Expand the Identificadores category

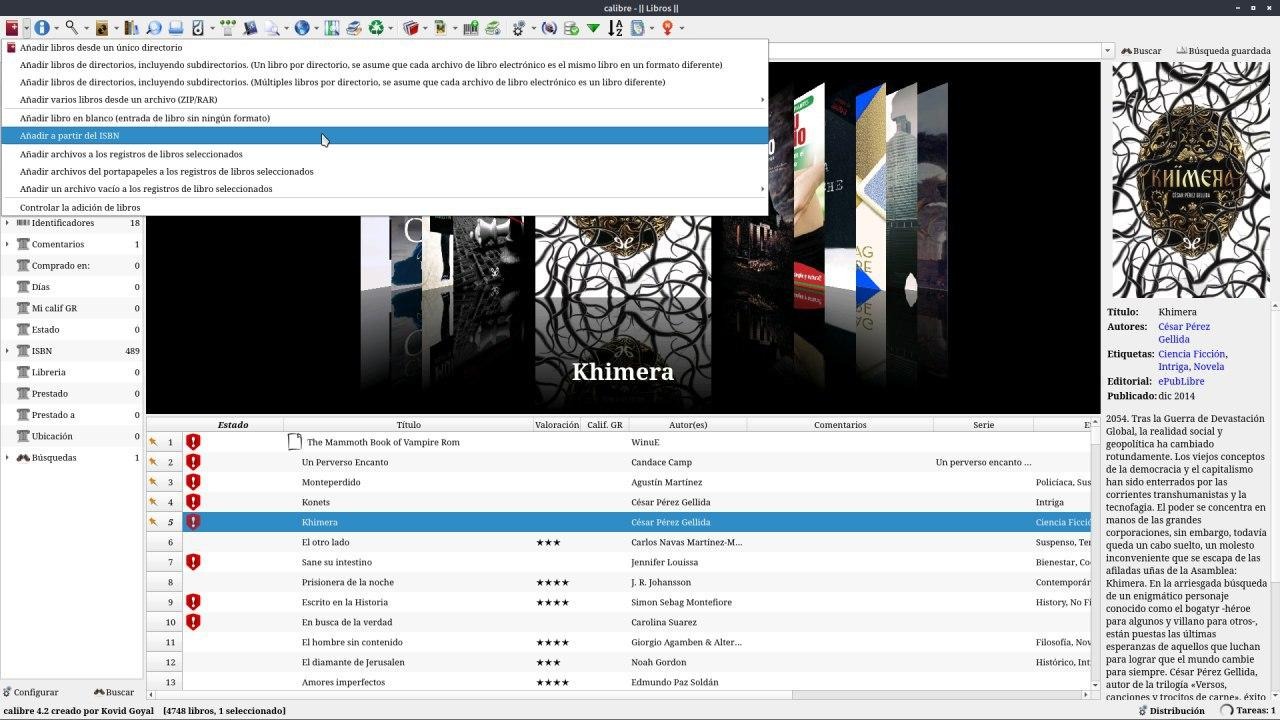(7, 223)
